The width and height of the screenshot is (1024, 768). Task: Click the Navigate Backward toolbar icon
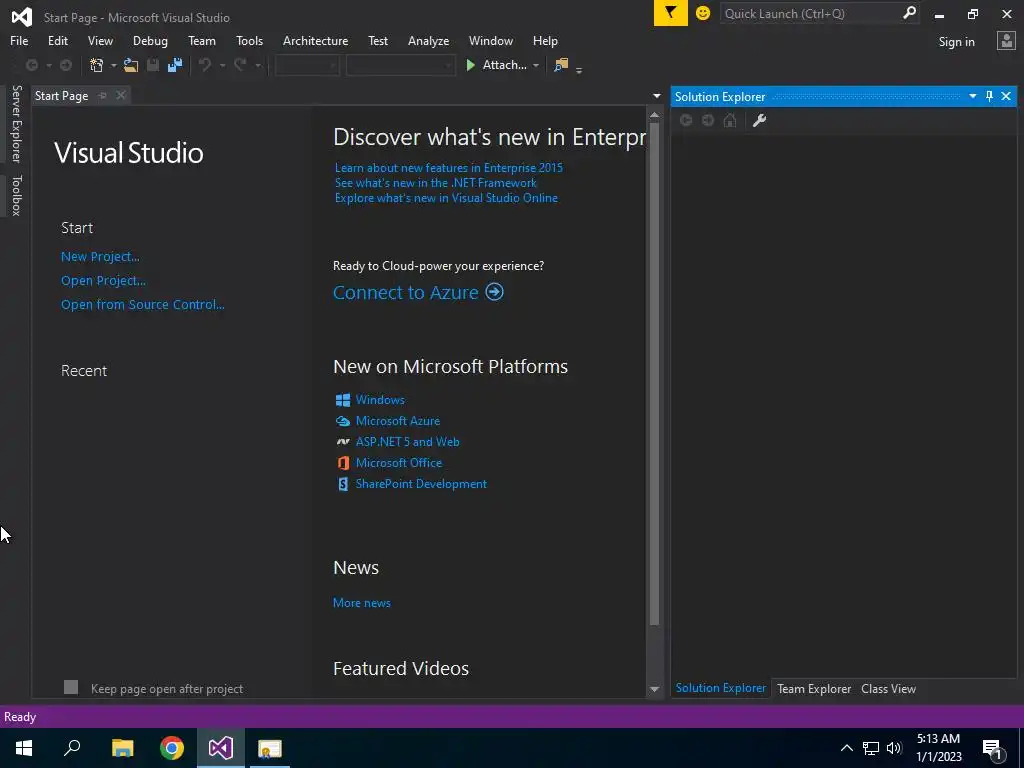(31, 65)
